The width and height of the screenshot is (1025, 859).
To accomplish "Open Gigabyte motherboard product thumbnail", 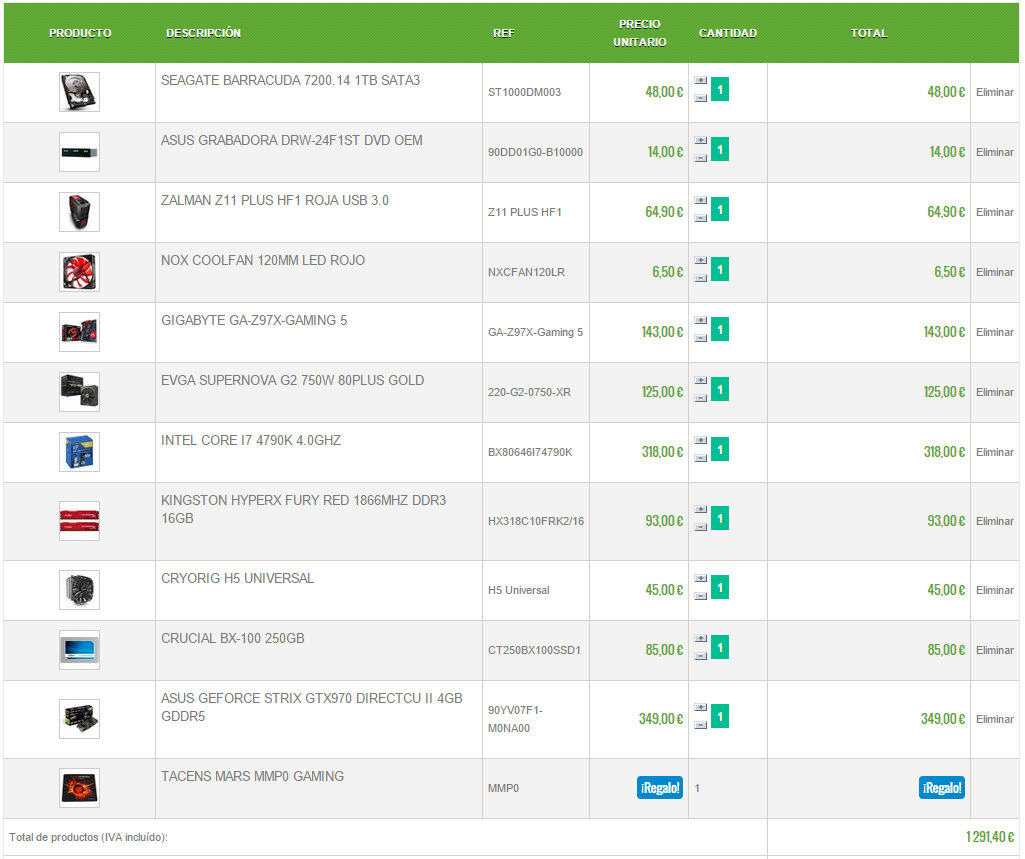I will [79, 333].
